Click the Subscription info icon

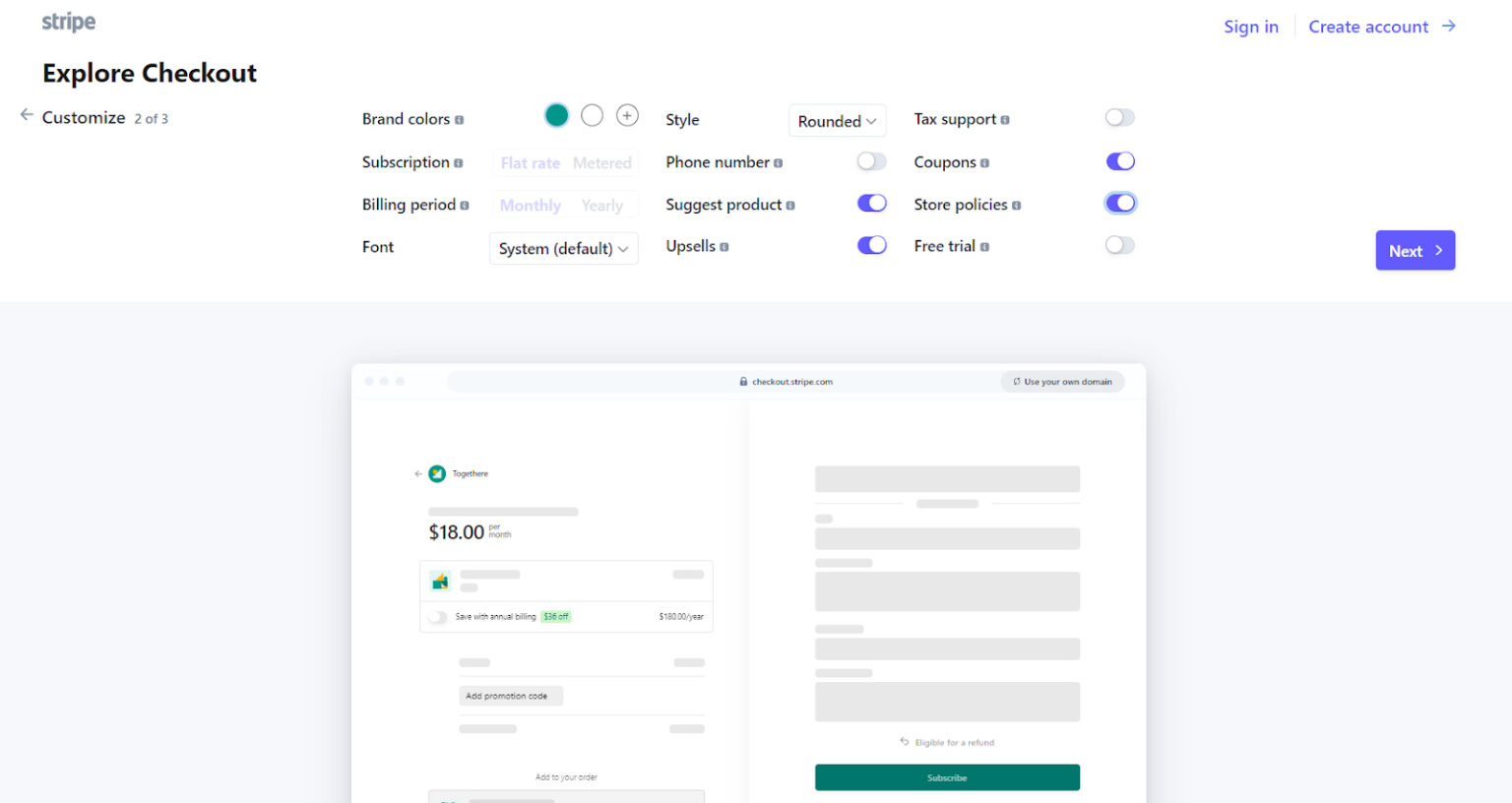tap(459, 162)
